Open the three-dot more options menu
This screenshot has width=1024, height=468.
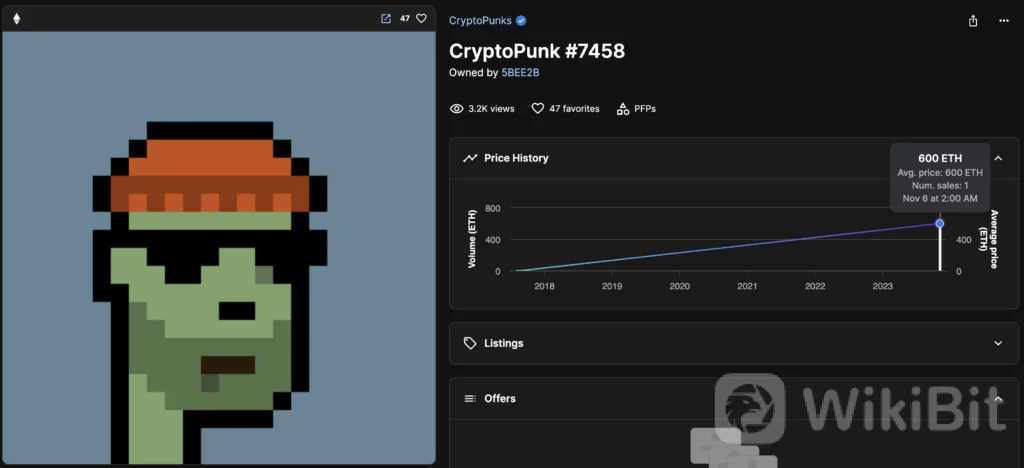1004,21
